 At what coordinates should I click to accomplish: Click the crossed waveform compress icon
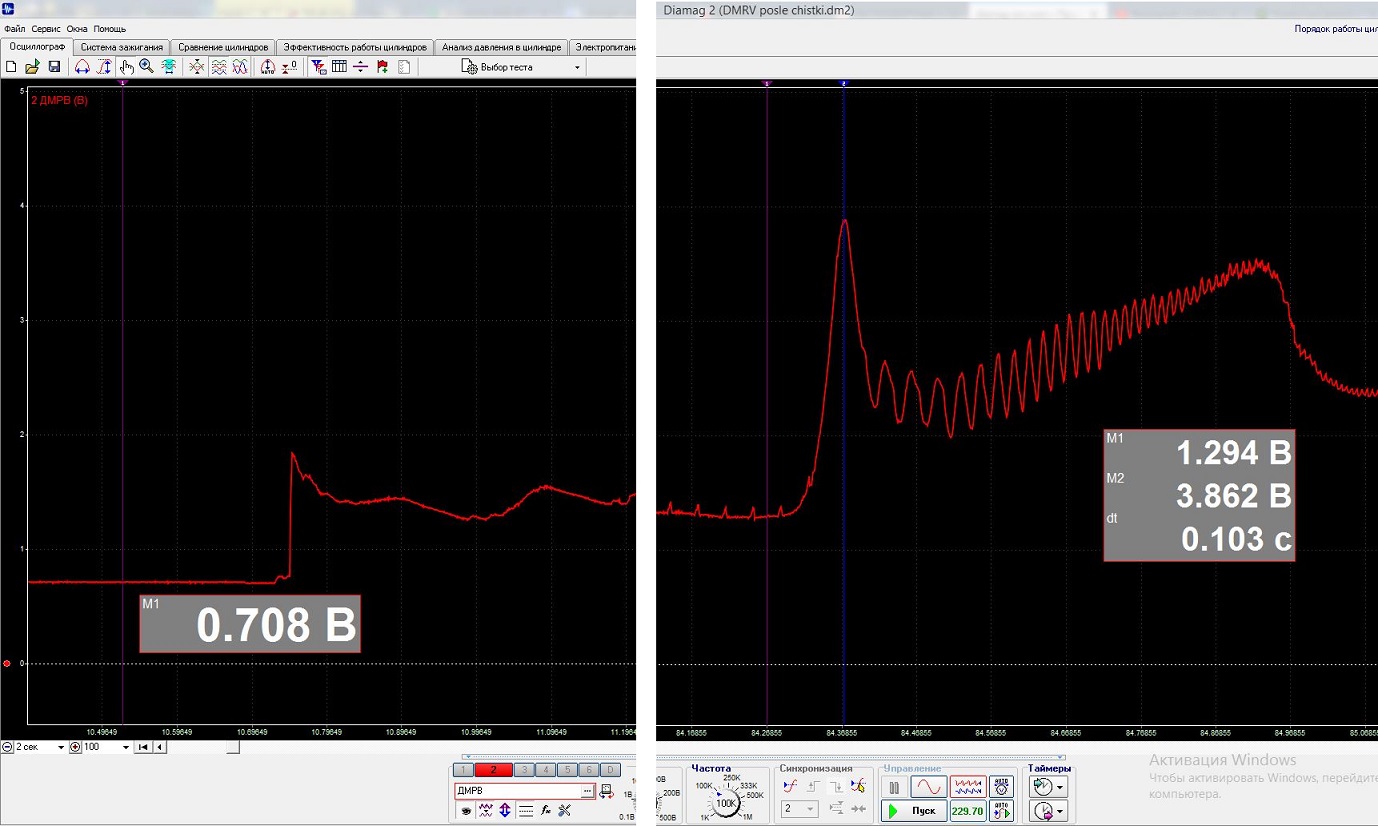coord(196,67)
